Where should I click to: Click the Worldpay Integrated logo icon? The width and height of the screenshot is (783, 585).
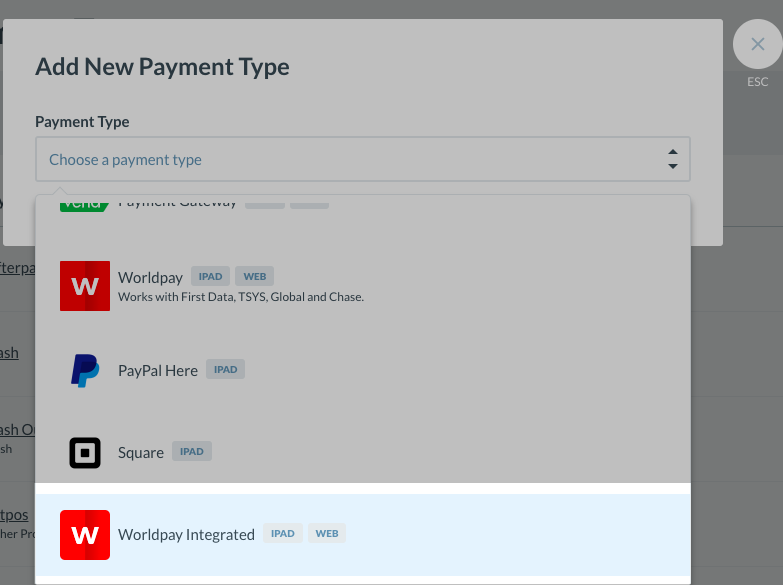click(x=85, y=535)
